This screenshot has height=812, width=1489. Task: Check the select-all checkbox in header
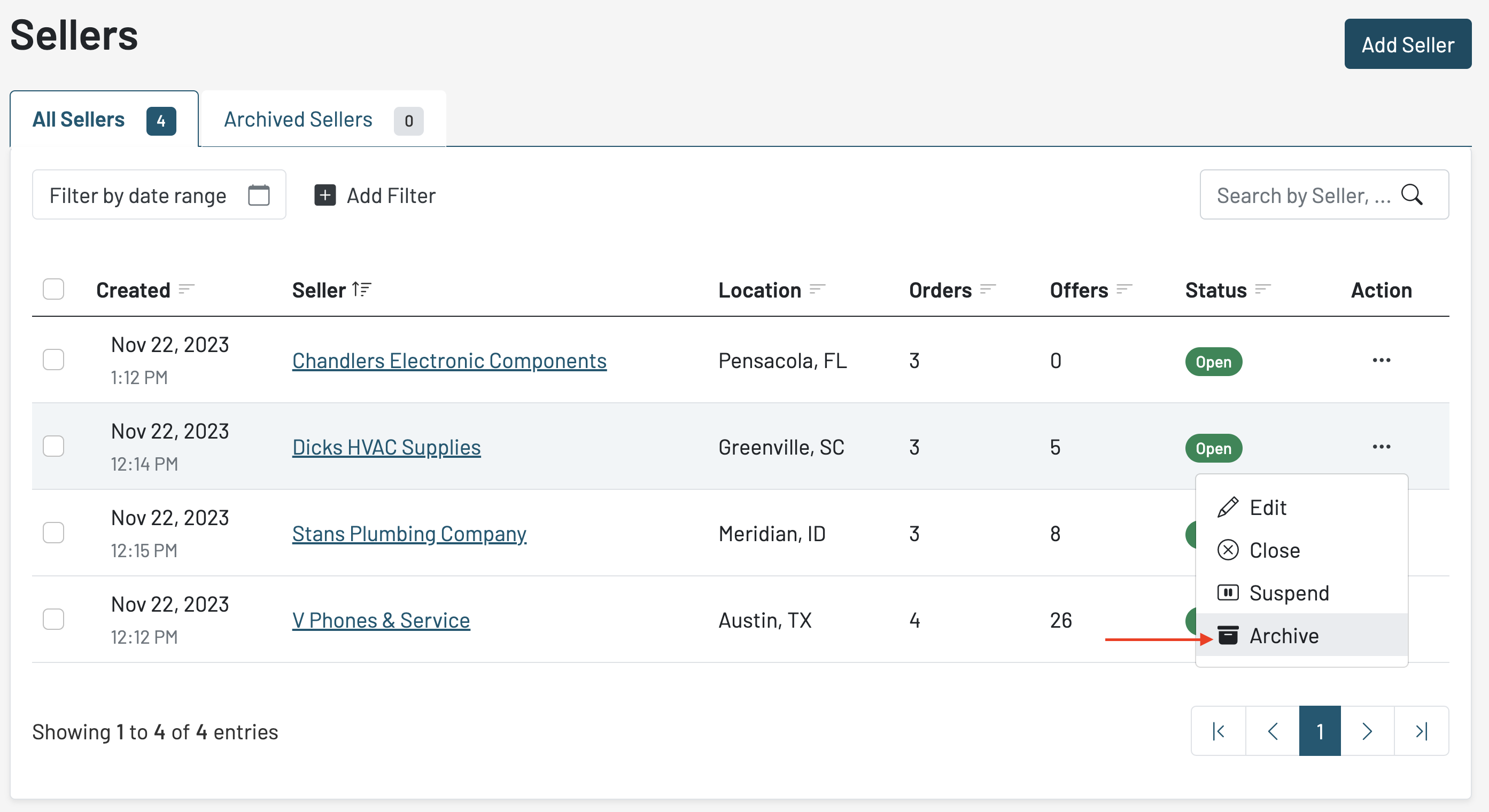(53, 289)
